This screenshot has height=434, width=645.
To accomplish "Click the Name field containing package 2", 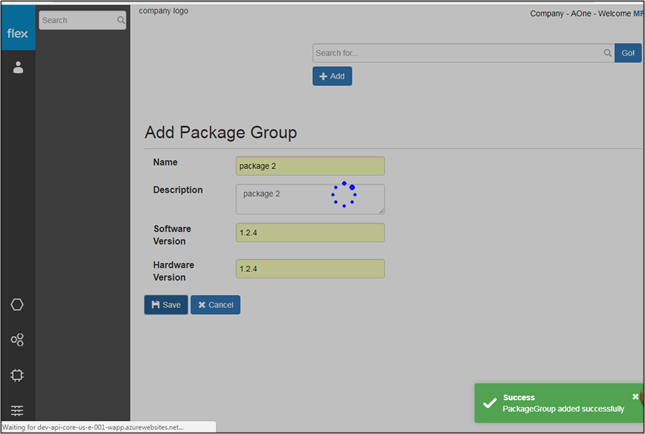I will pos(310,166).
